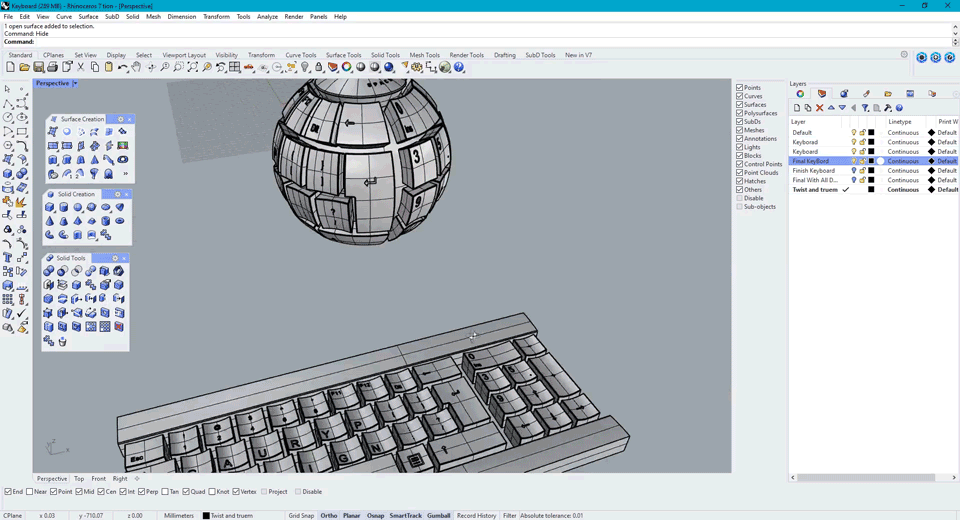Uncheck the Curves selection filter
The image size is (960, 520).
click(740, 96)
